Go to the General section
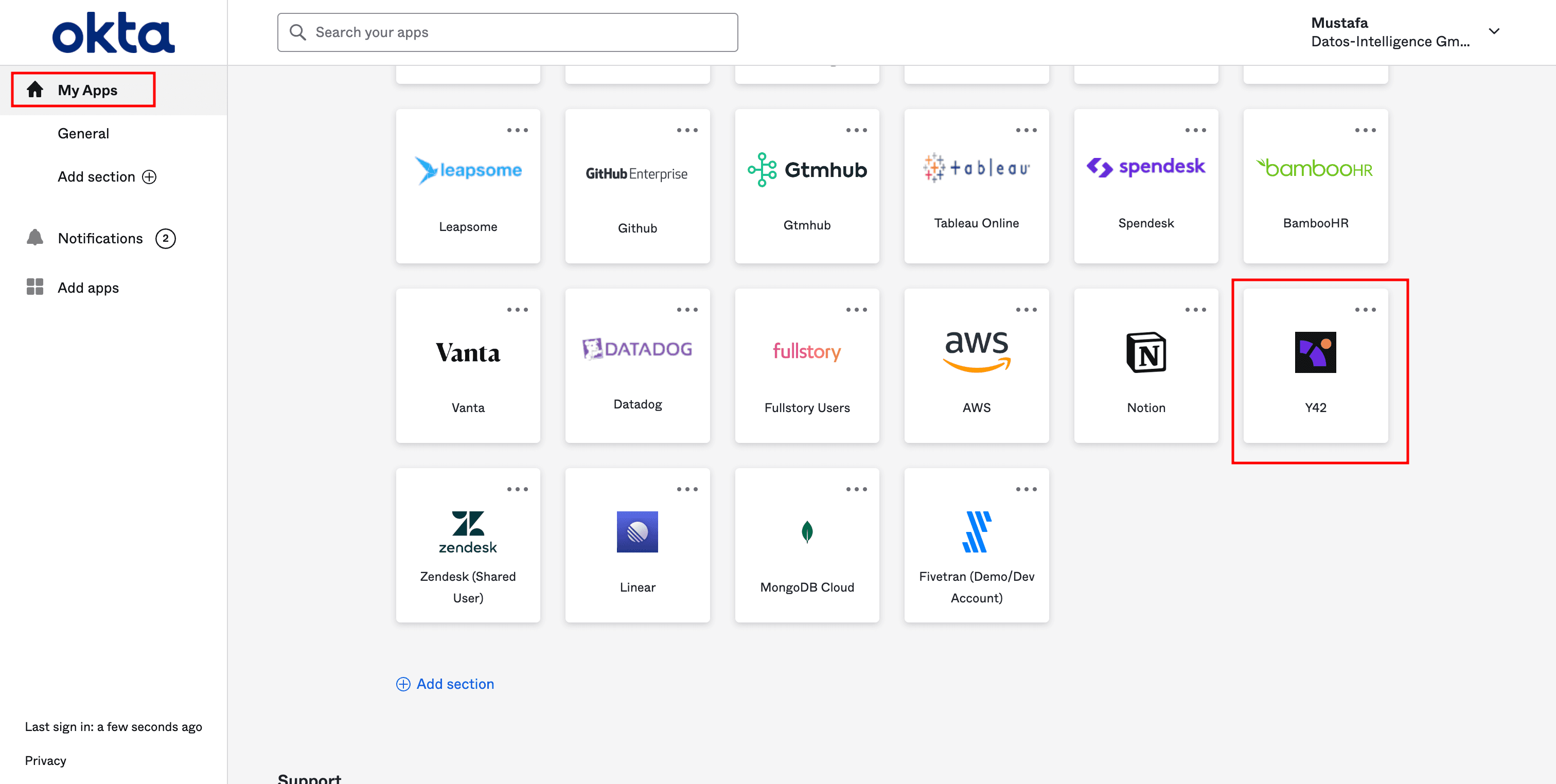Screen dimensions: 1556x784 click(83, 133)
